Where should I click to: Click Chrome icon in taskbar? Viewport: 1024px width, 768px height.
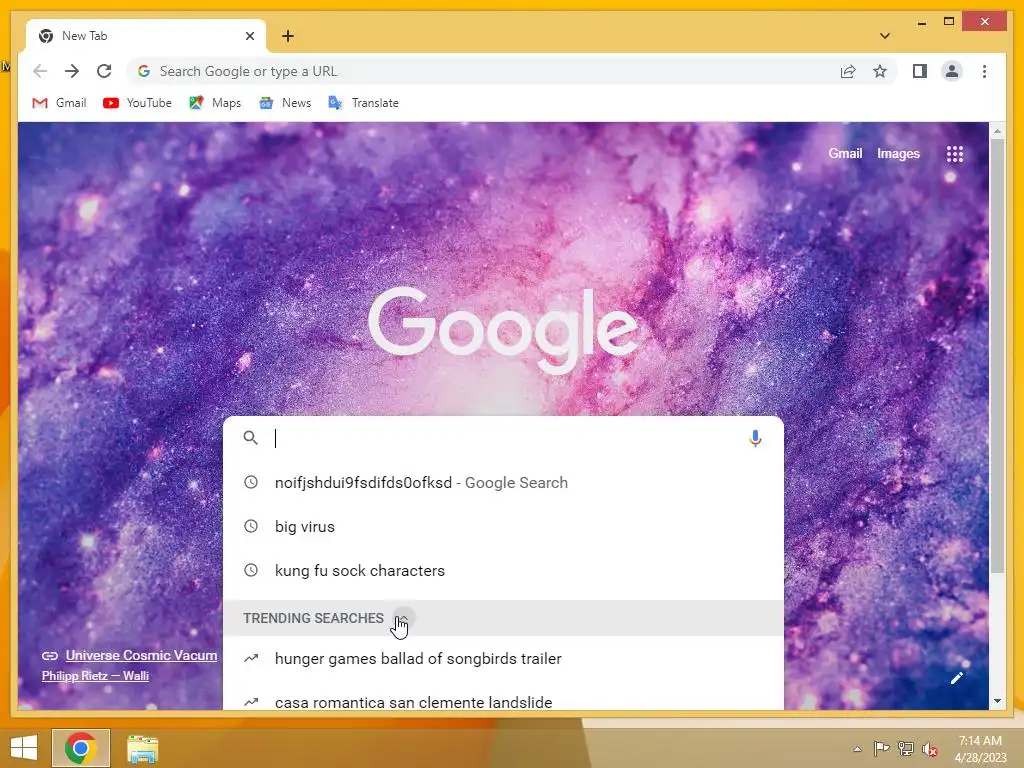click(x=81, y=748)
